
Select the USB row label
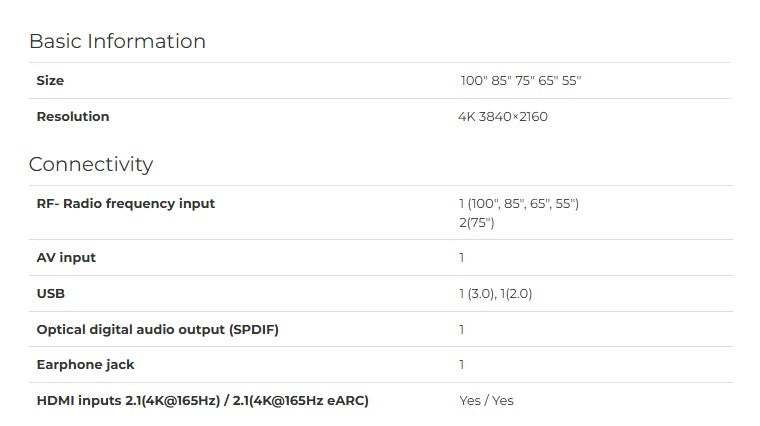[x=51, y=294]
